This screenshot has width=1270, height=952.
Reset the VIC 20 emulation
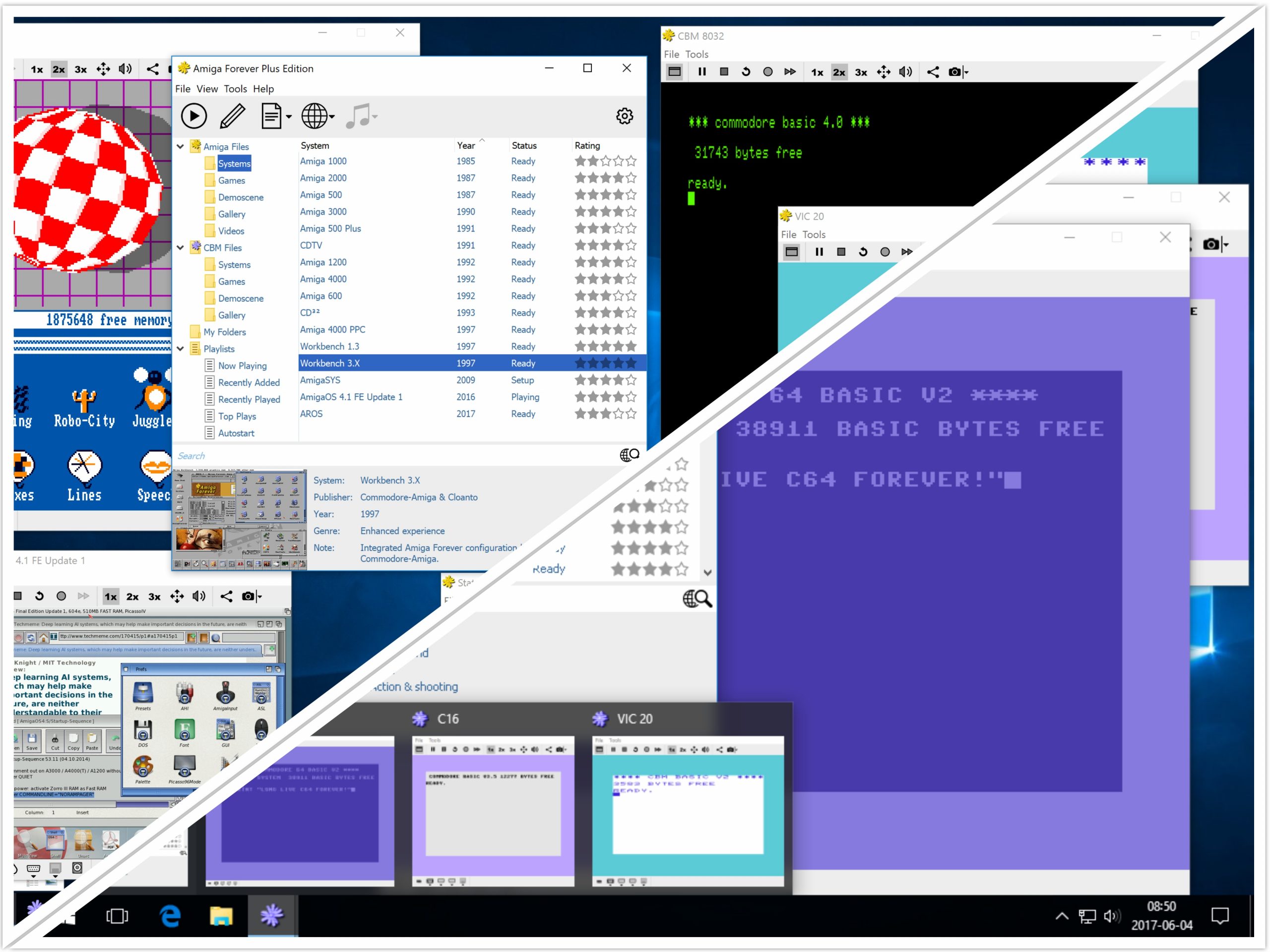tap(863, 252)
